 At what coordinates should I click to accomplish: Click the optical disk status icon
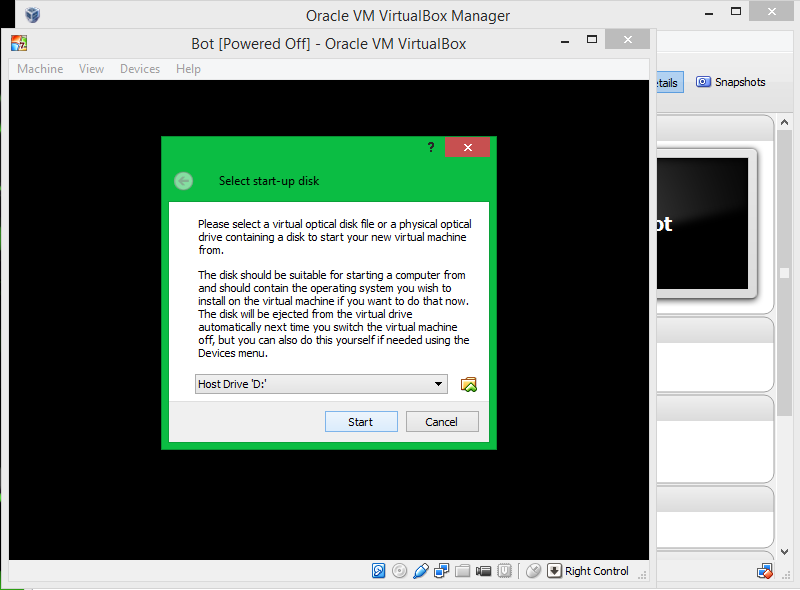point(399,571)
